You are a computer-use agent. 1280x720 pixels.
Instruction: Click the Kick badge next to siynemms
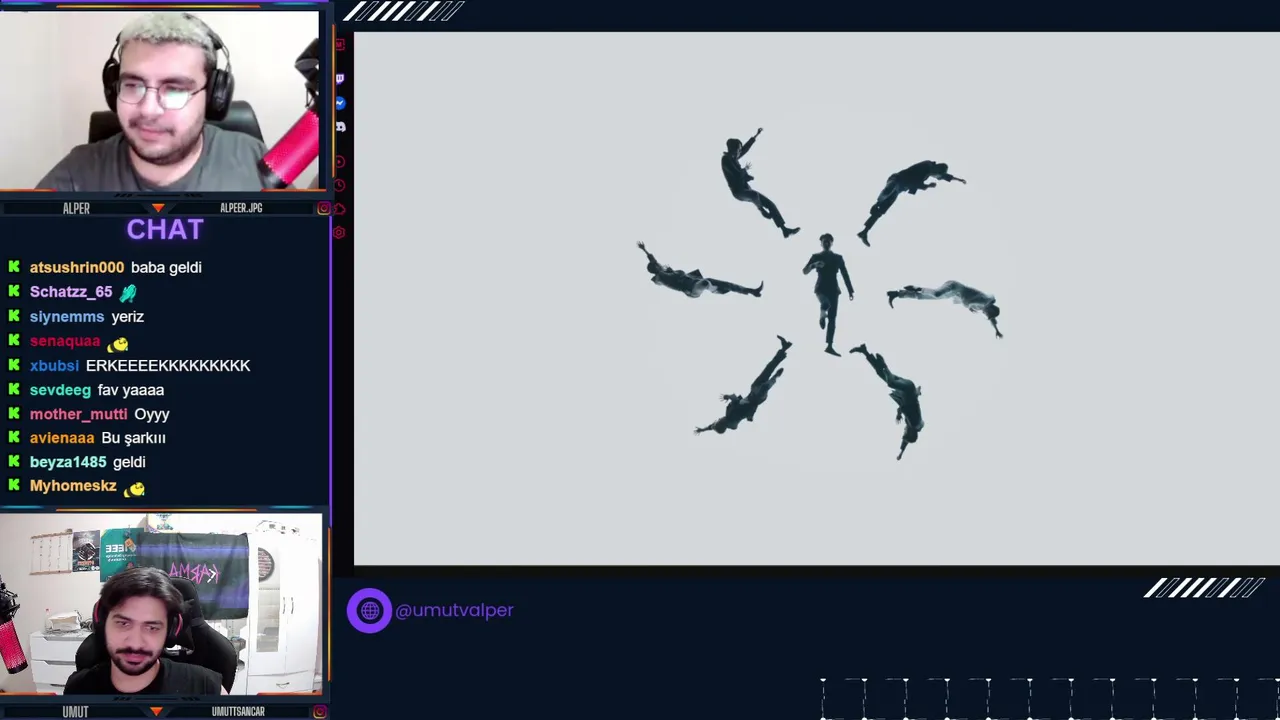[x=14, y=316]
